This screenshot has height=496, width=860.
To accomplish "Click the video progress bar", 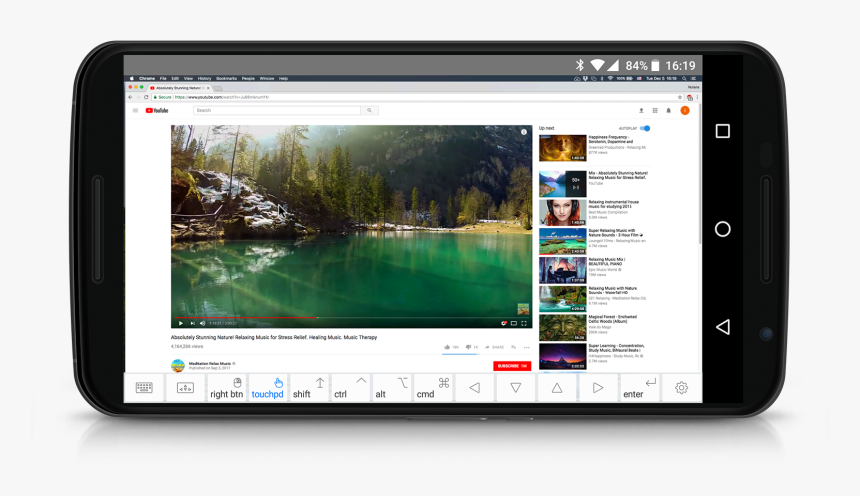I will pos(350,318).
